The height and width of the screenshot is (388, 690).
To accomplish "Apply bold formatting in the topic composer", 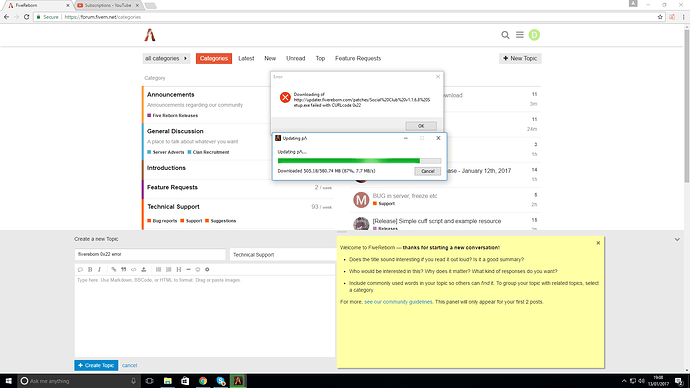I will click(x=90, y=269).
